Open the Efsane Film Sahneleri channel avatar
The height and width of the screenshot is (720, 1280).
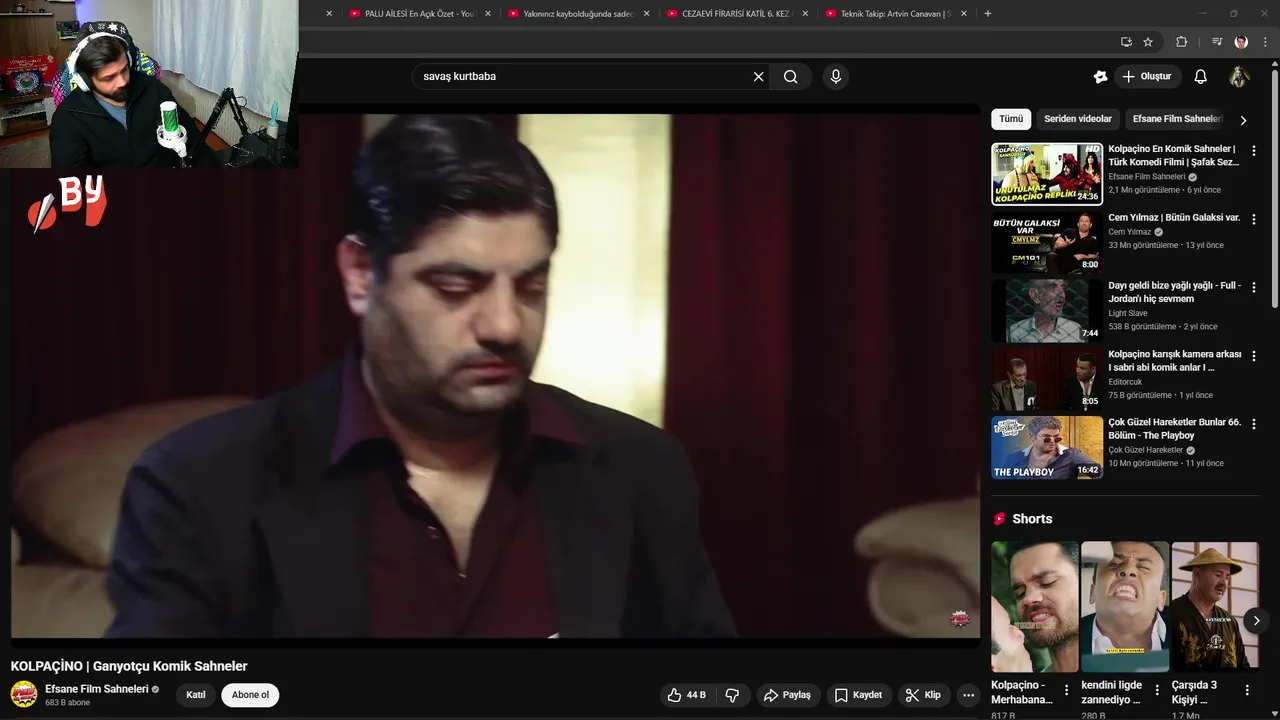24,694
